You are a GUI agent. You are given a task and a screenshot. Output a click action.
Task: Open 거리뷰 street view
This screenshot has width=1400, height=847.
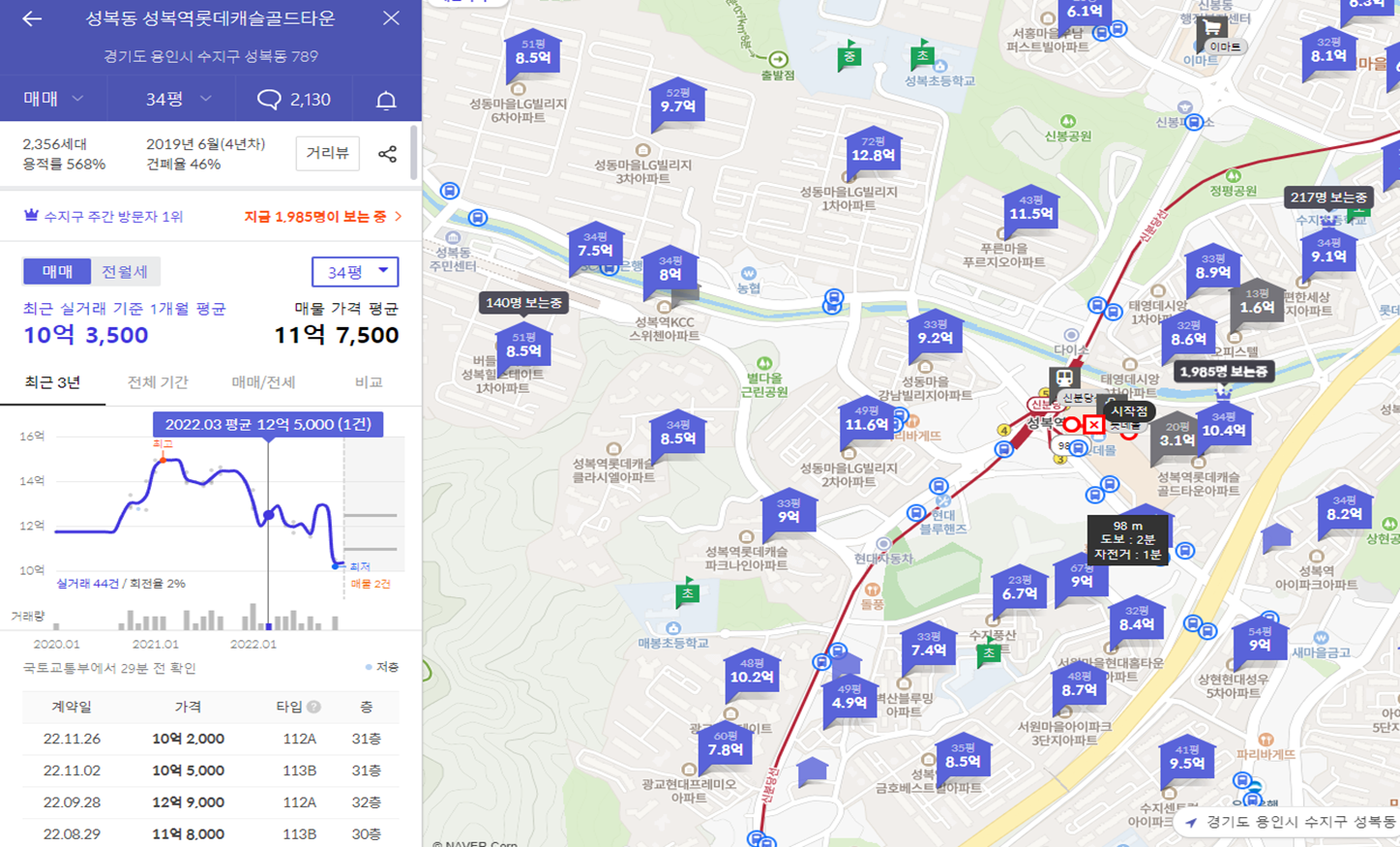pos(328,153)
